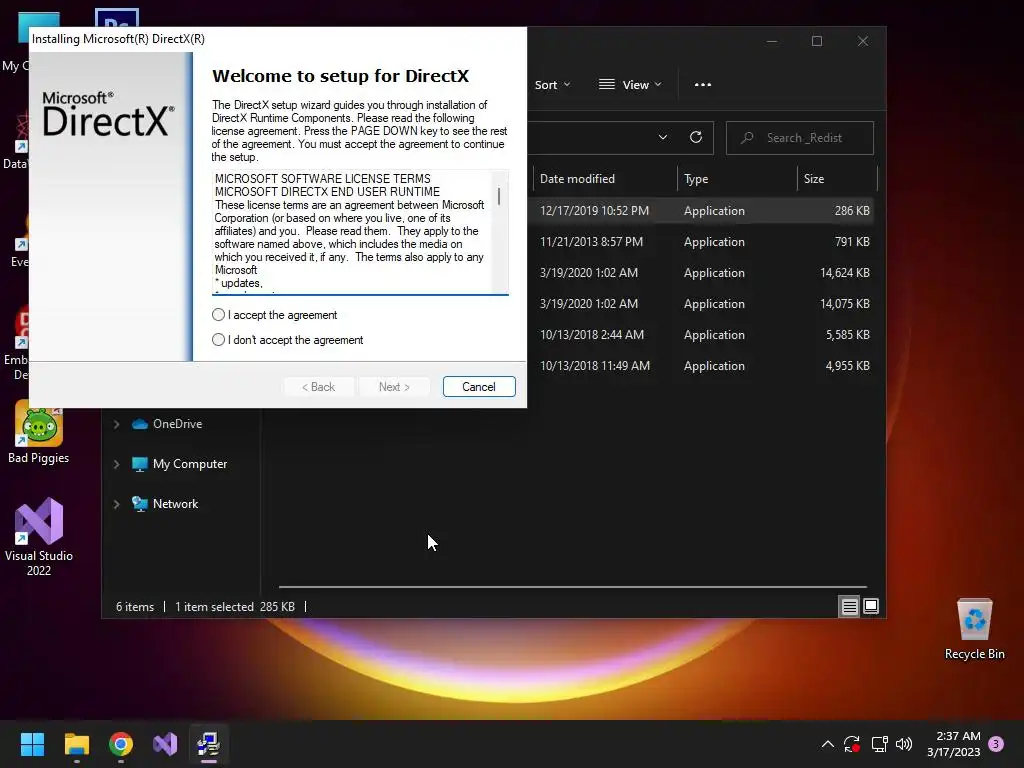Select the file row dated 11/21/2013 8:57 PM
Screen dimensions: 1024x768
(702, 242)
